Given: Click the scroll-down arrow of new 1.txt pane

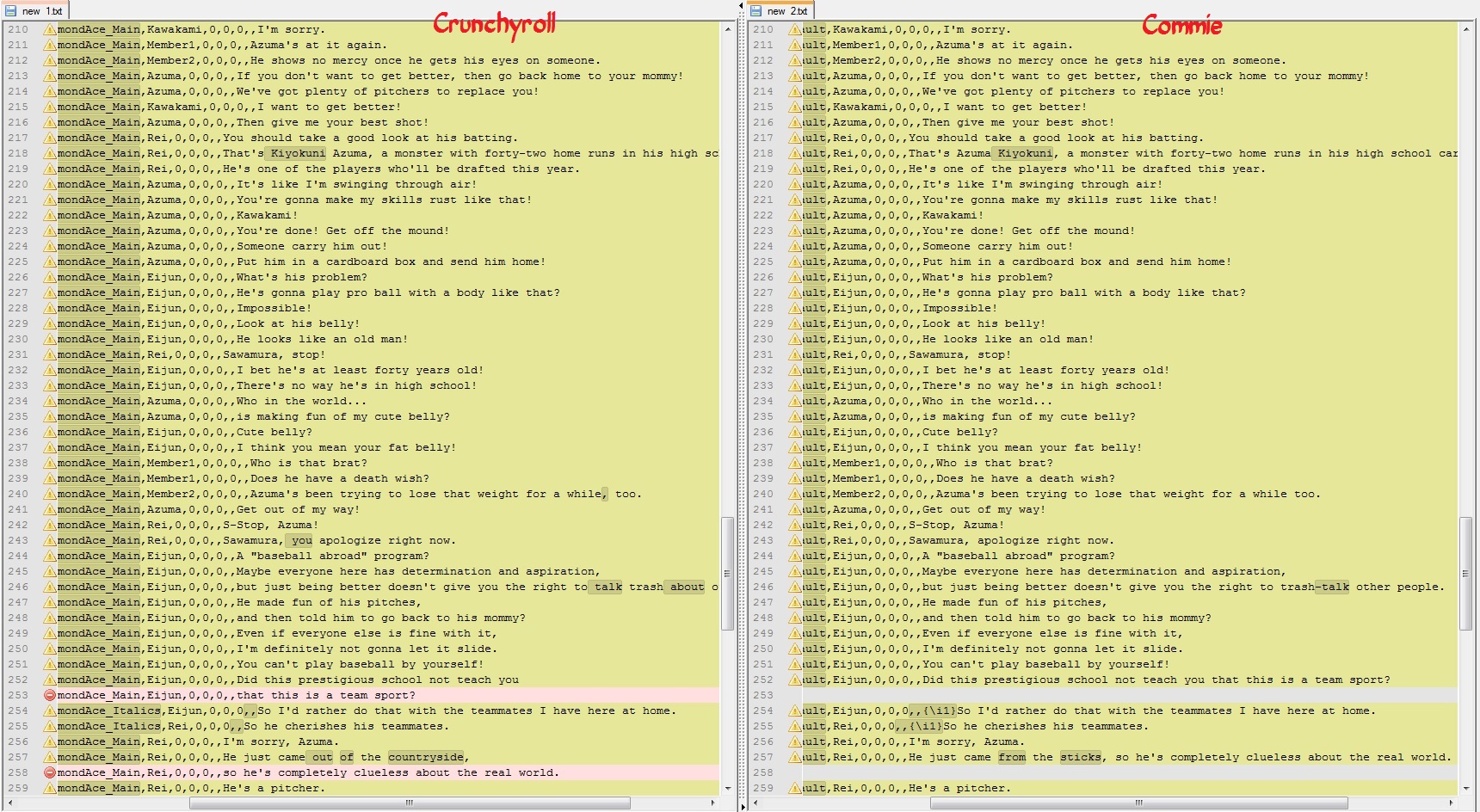Looking at the screenshot, I should point(728,788).
